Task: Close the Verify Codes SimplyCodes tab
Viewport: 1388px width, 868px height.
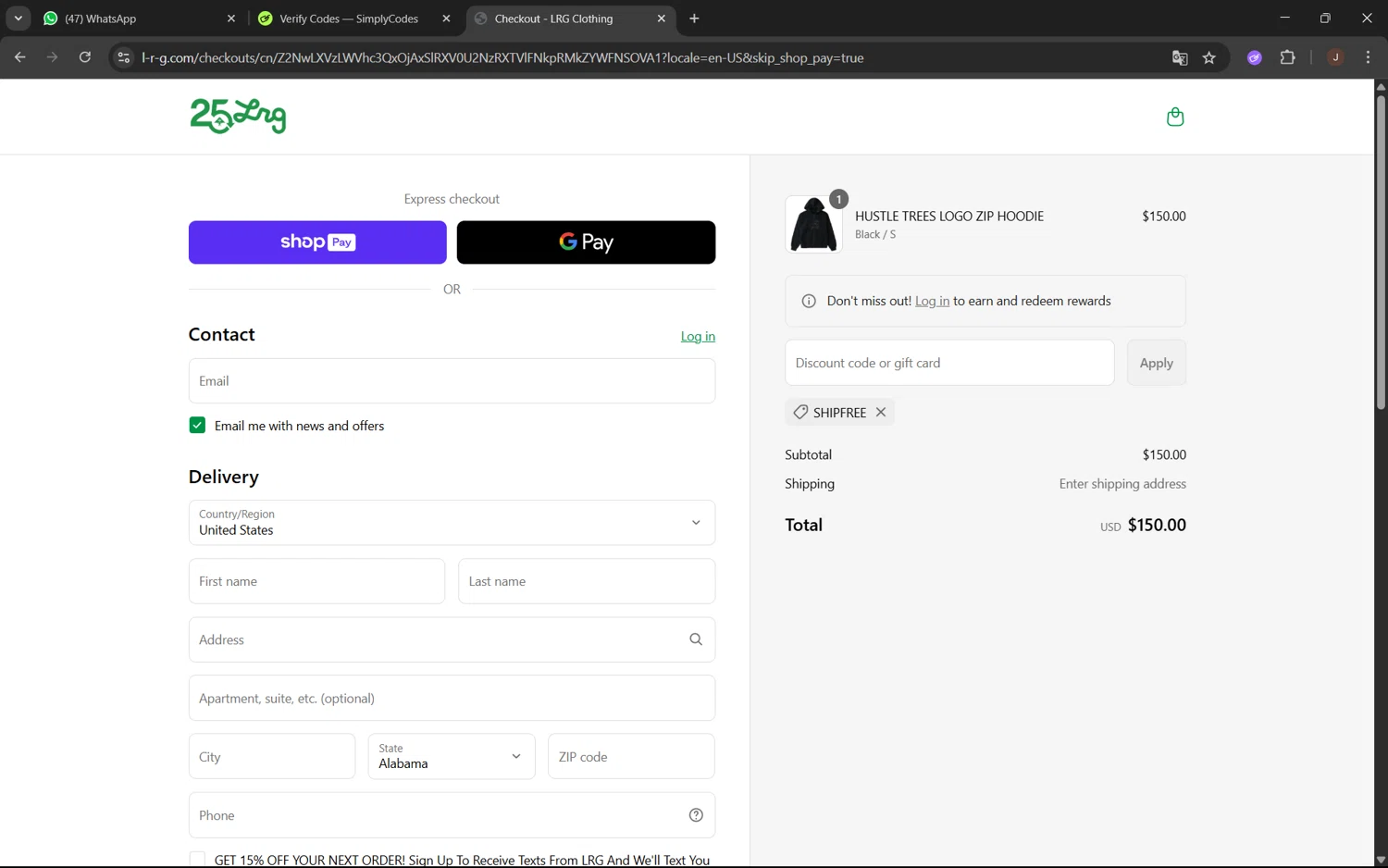Action: pyautogui.click(x=446, y=19)
